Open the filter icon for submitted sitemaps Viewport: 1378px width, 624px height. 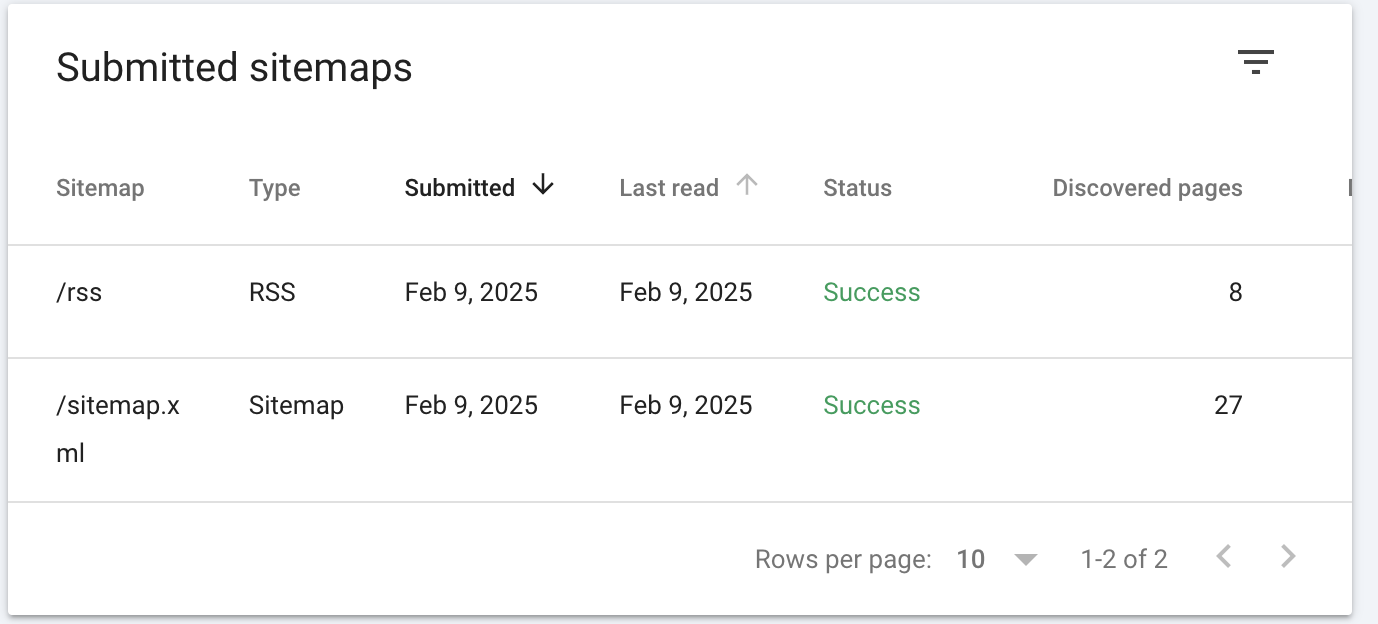coord(1255,62)
